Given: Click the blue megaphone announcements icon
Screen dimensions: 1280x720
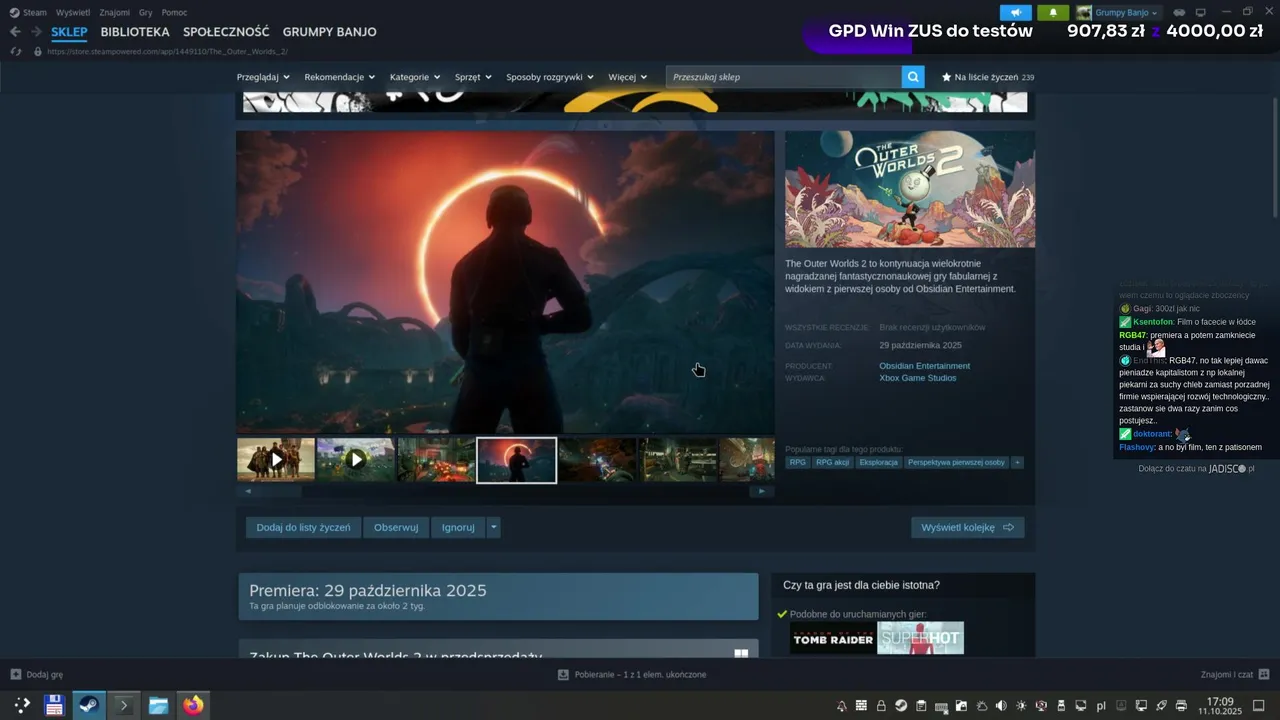Looking at the screenshot, I should click(x=1015, y=12).
